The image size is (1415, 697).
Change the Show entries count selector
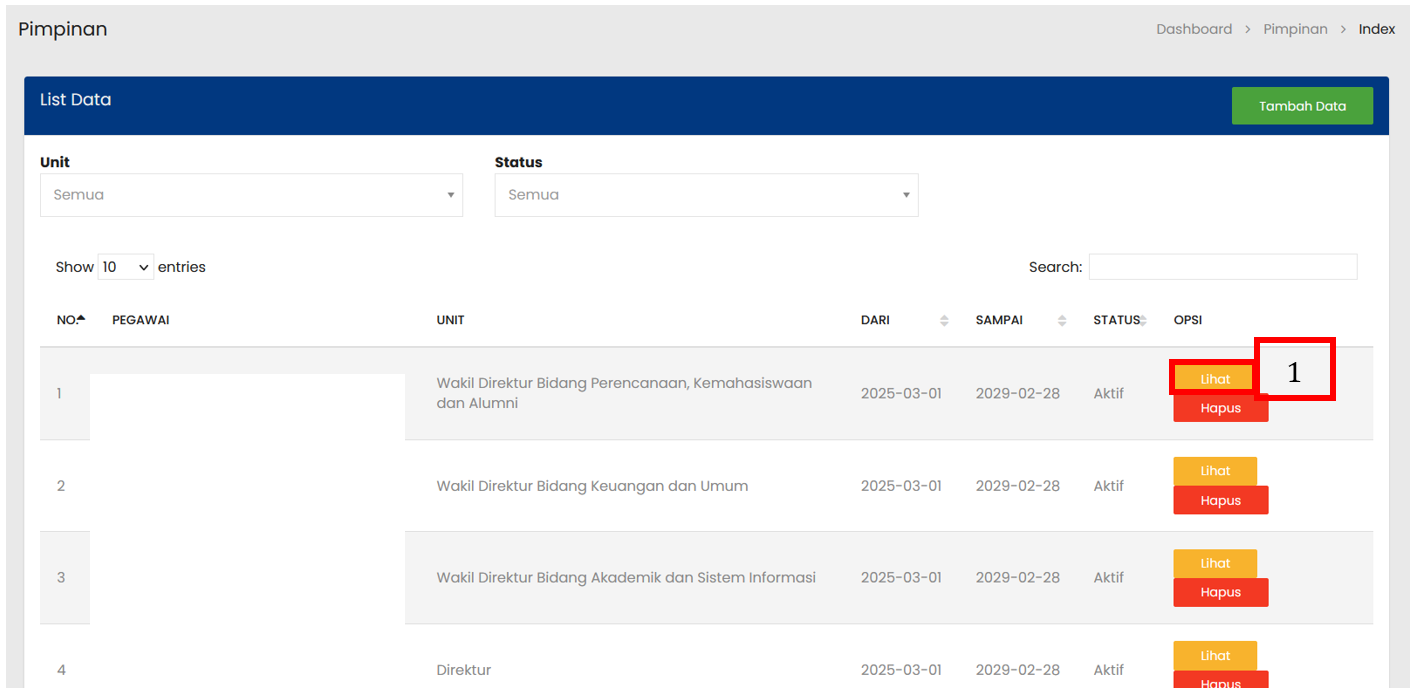pyautogui.click(x=126, y=267)
